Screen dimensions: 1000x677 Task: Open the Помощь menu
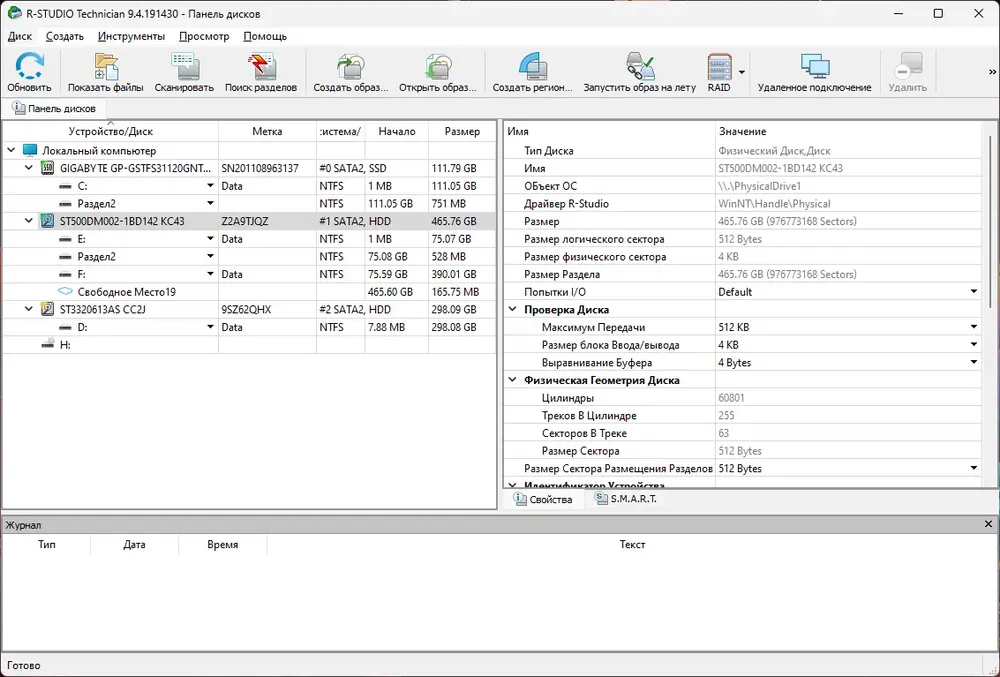tap(265, 36)
